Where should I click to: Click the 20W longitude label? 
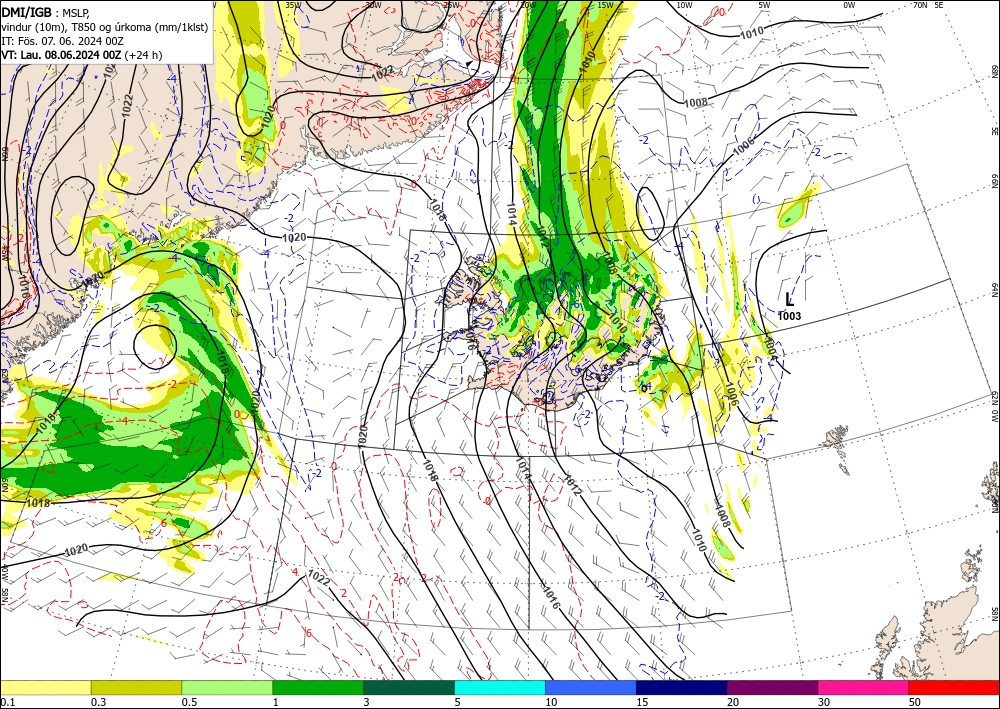point(528,4)
